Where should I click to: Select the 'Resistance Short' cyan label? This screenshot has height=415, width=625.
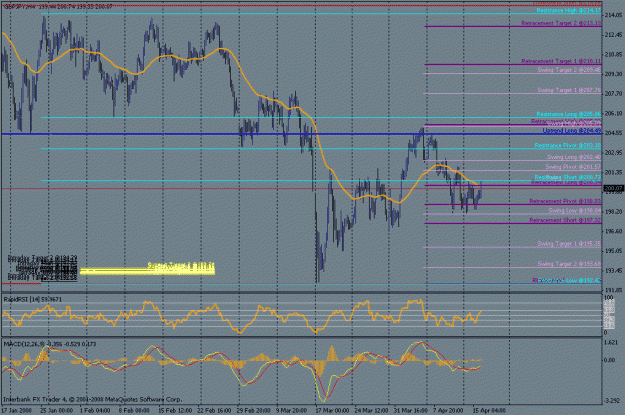568,177
